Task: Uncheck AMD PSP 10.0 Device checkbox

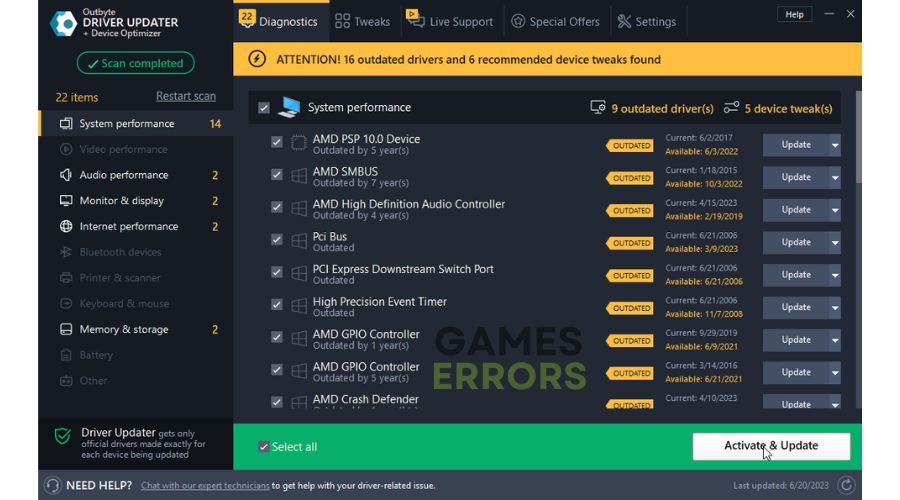Action: (x=277, y=142)
